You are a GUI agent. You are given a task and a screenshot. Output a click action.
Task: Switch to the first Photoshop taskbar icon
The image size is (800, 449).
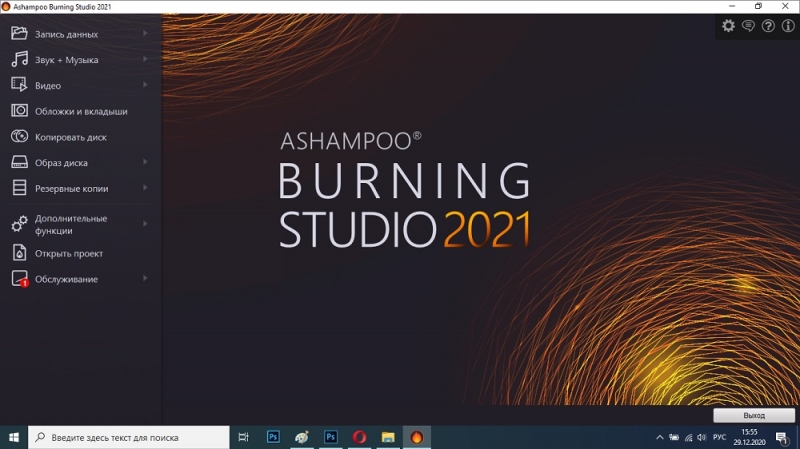point(273,437)
